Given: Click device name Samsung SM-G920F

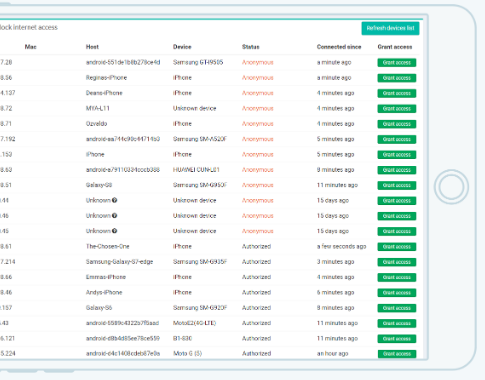Looking at the screenshot, I should pos(200,308).
